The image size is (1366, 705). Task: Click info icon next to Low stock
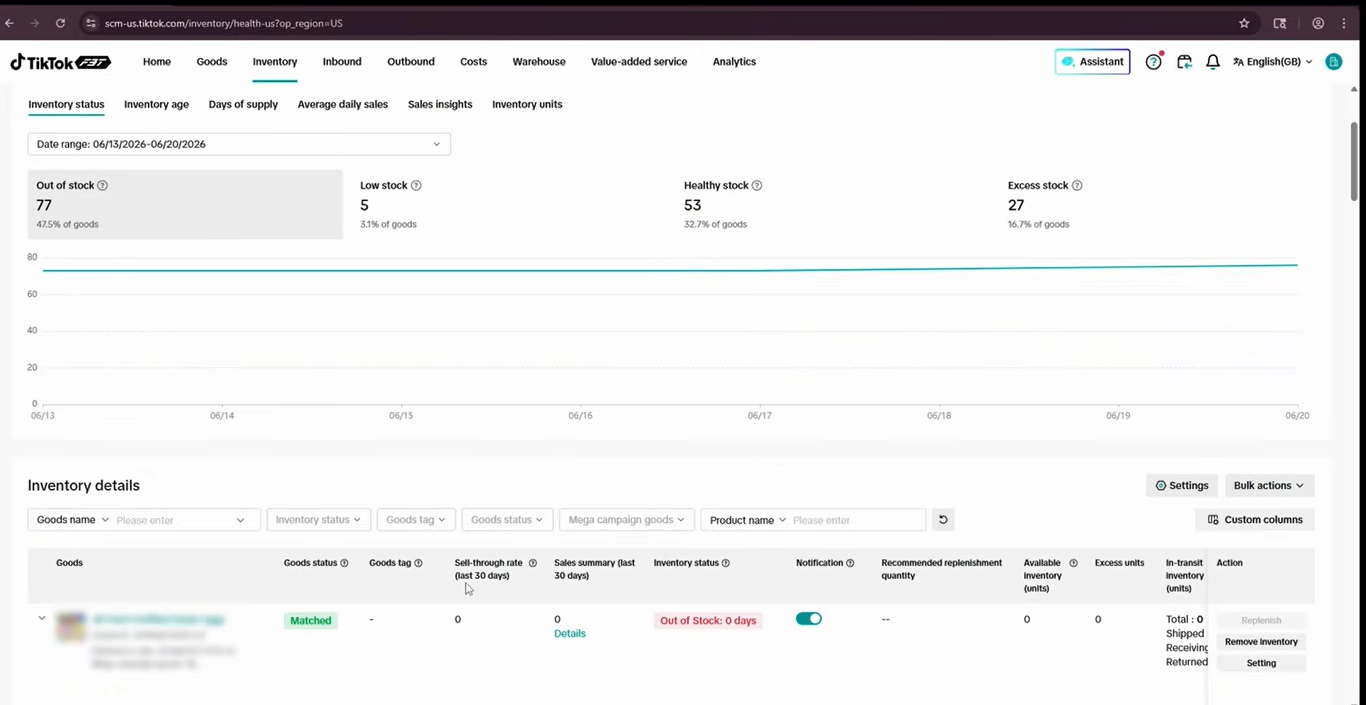click(x=416, y=186)
